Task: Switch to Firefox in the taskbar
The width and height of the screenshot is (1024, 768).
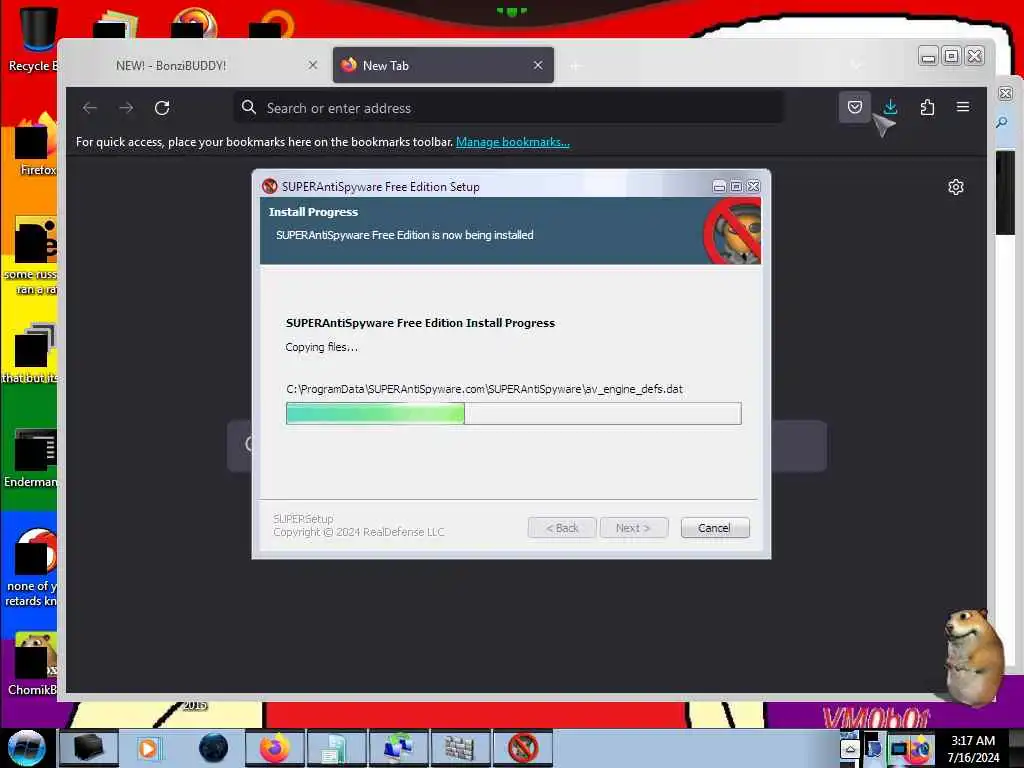Action: [x=275, y=748]
